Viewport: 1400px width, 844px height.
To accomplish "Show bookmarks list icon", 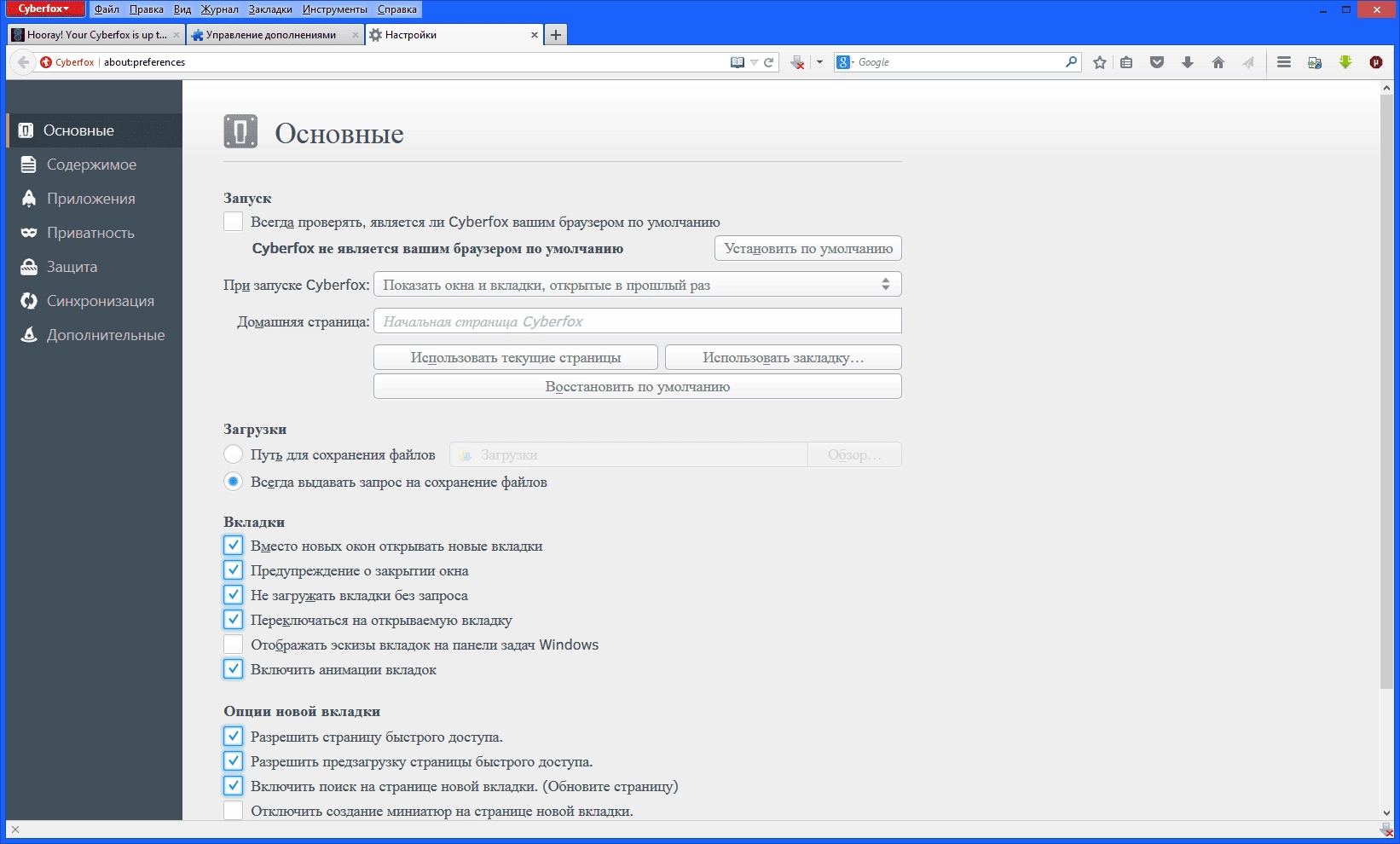I will coord(1126,62).
